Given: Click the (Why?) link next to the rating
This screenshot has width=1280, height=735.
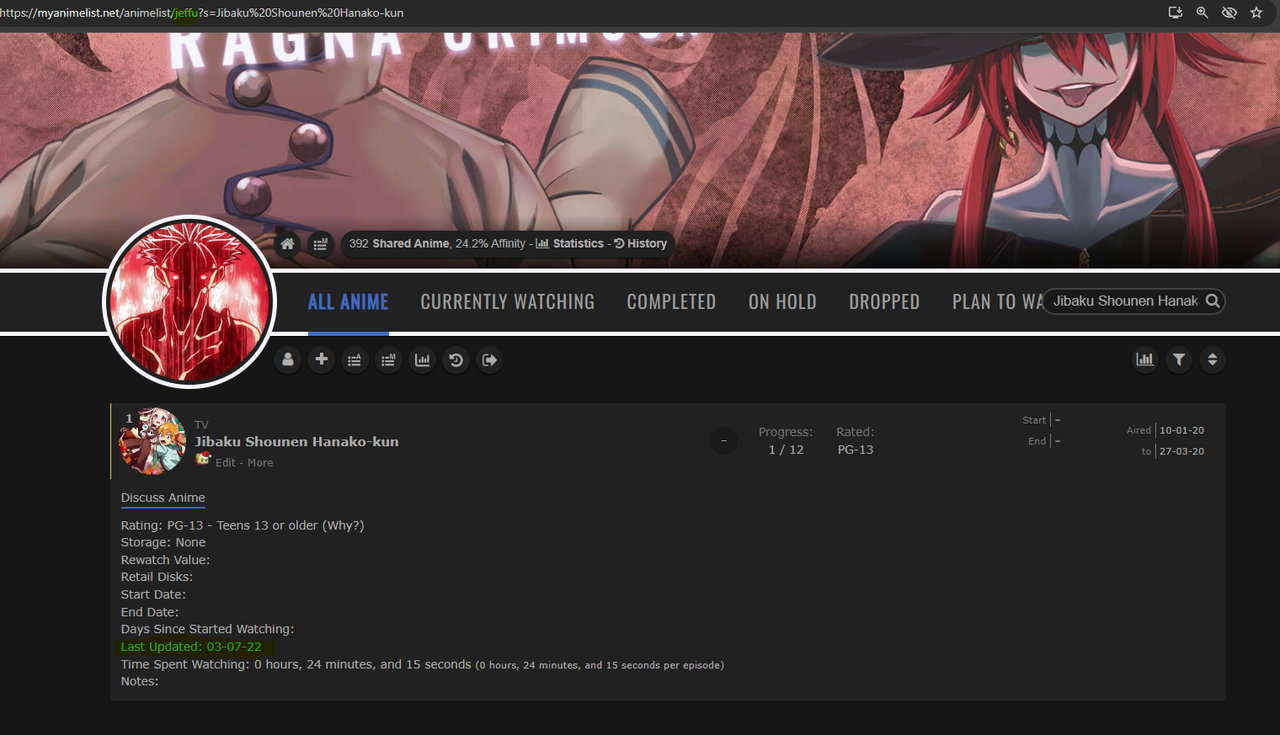Looking at the screenshot, I should click(343, 525).
